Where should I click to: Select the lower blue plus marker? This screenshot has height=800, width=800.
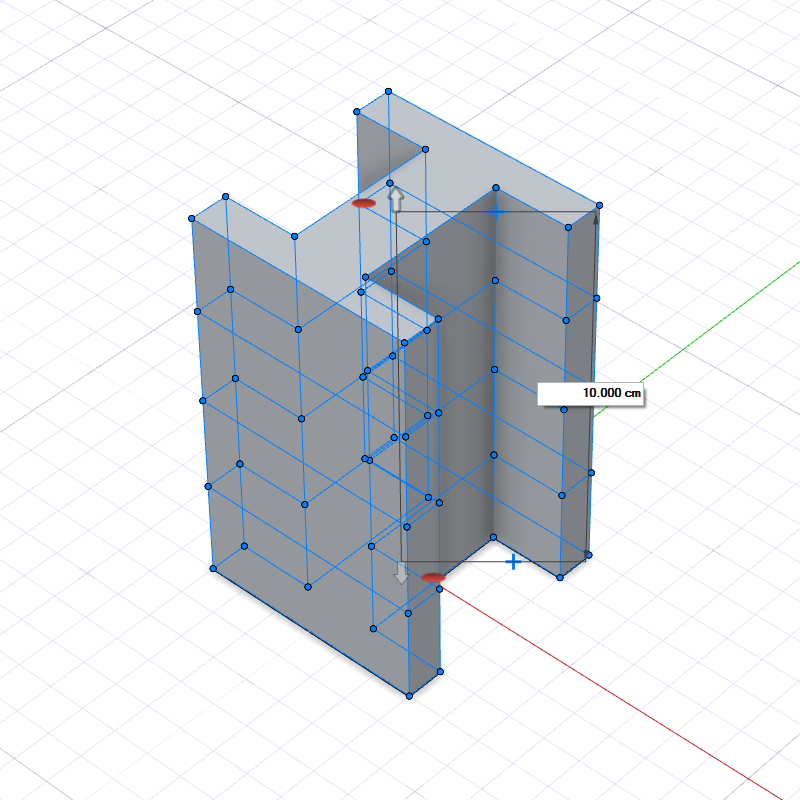point(513,562)
